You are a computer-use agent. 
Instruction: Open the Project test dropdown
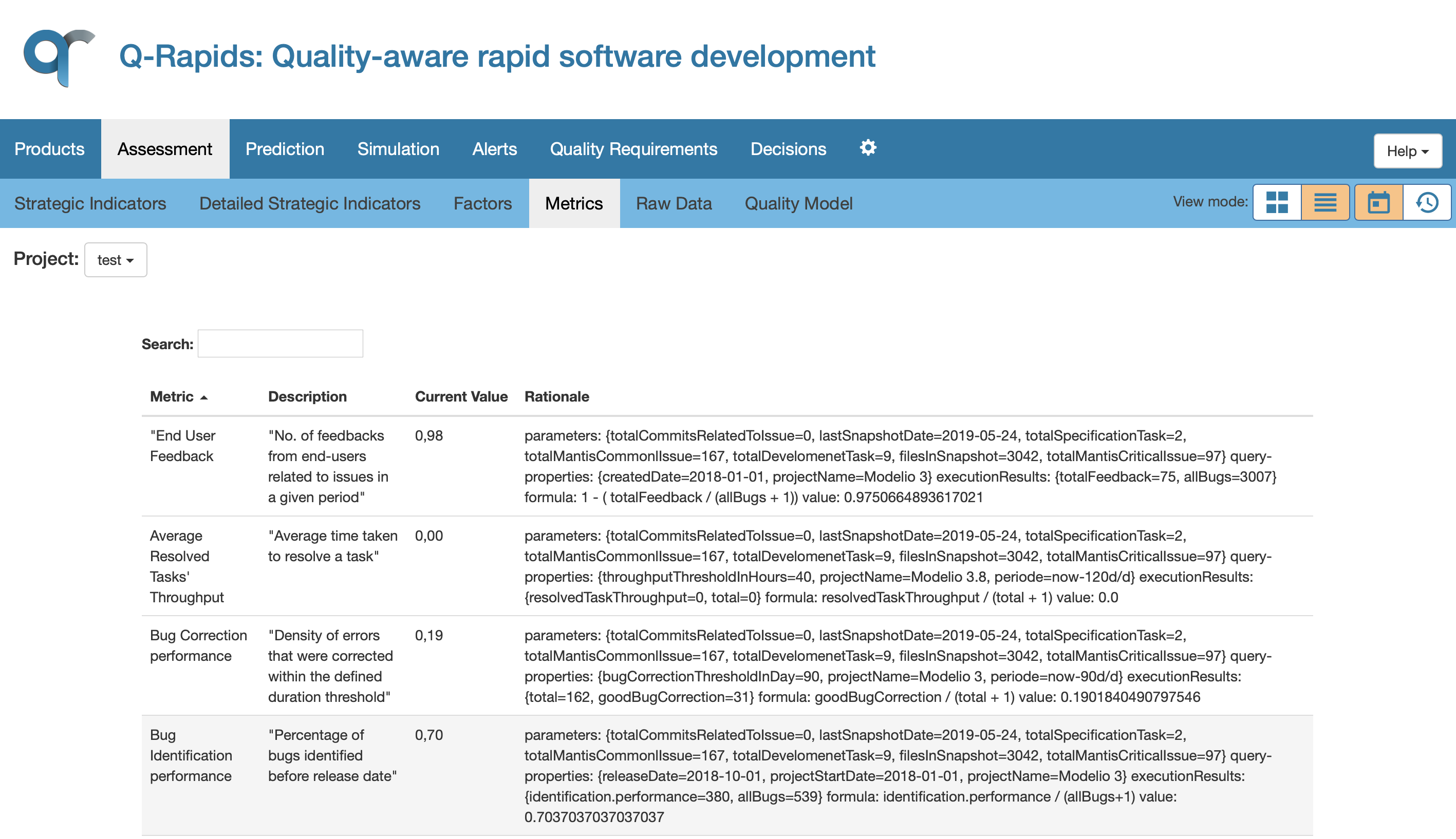click(x=116, y=260)
